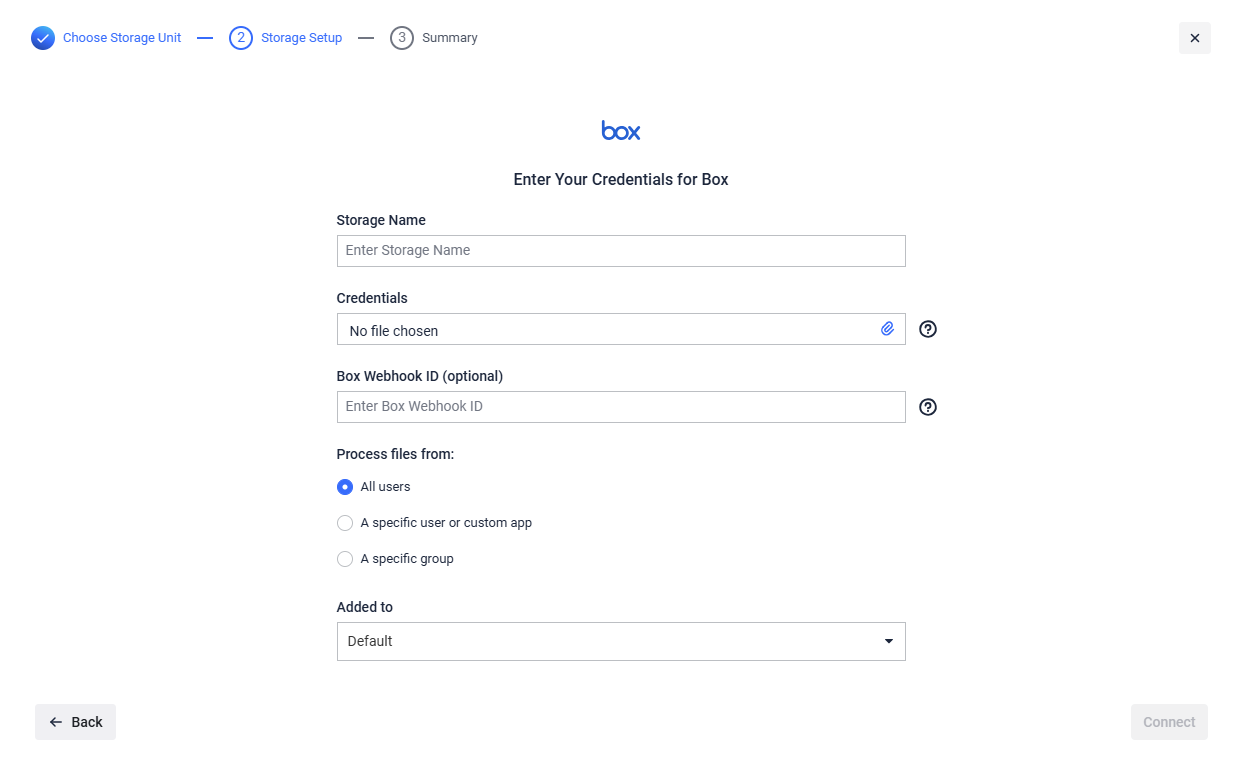Click the Box logo
Image resolution: width=1238 pixels, height=772 pixels.
[x=621, y=131]
